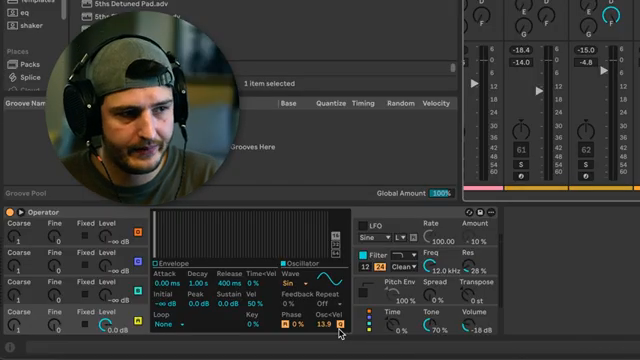Open Operator device options (three dots) menu
Image resolution: width=640 pixels, height=360 pixels.
491,212
